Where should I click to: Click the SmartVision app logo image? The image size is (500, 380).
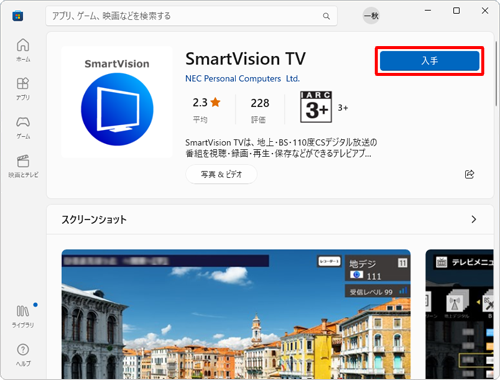[x=117, y=102]
